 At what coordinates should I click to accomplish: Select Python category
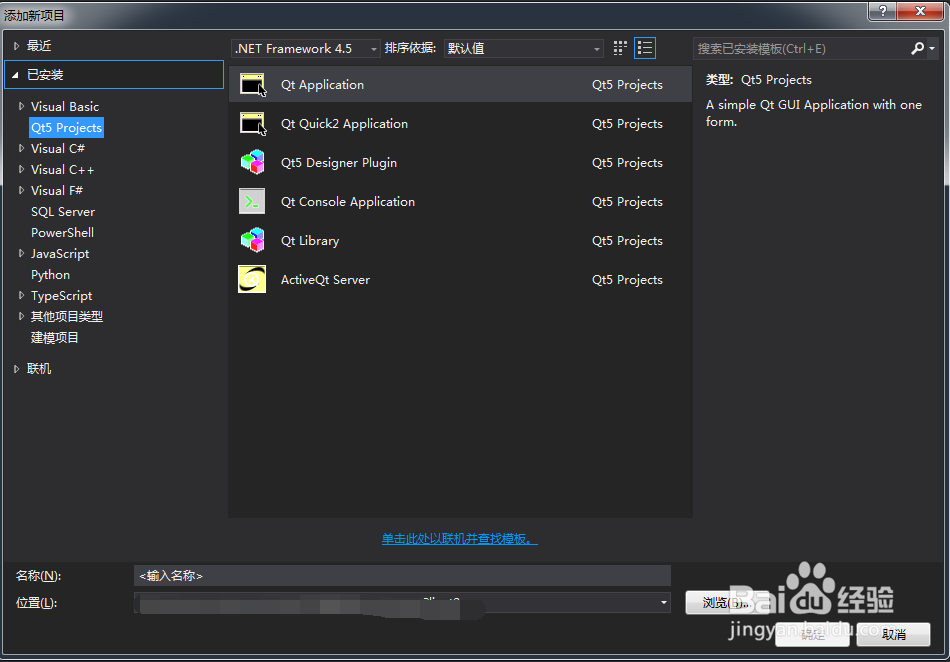[50, 275]
